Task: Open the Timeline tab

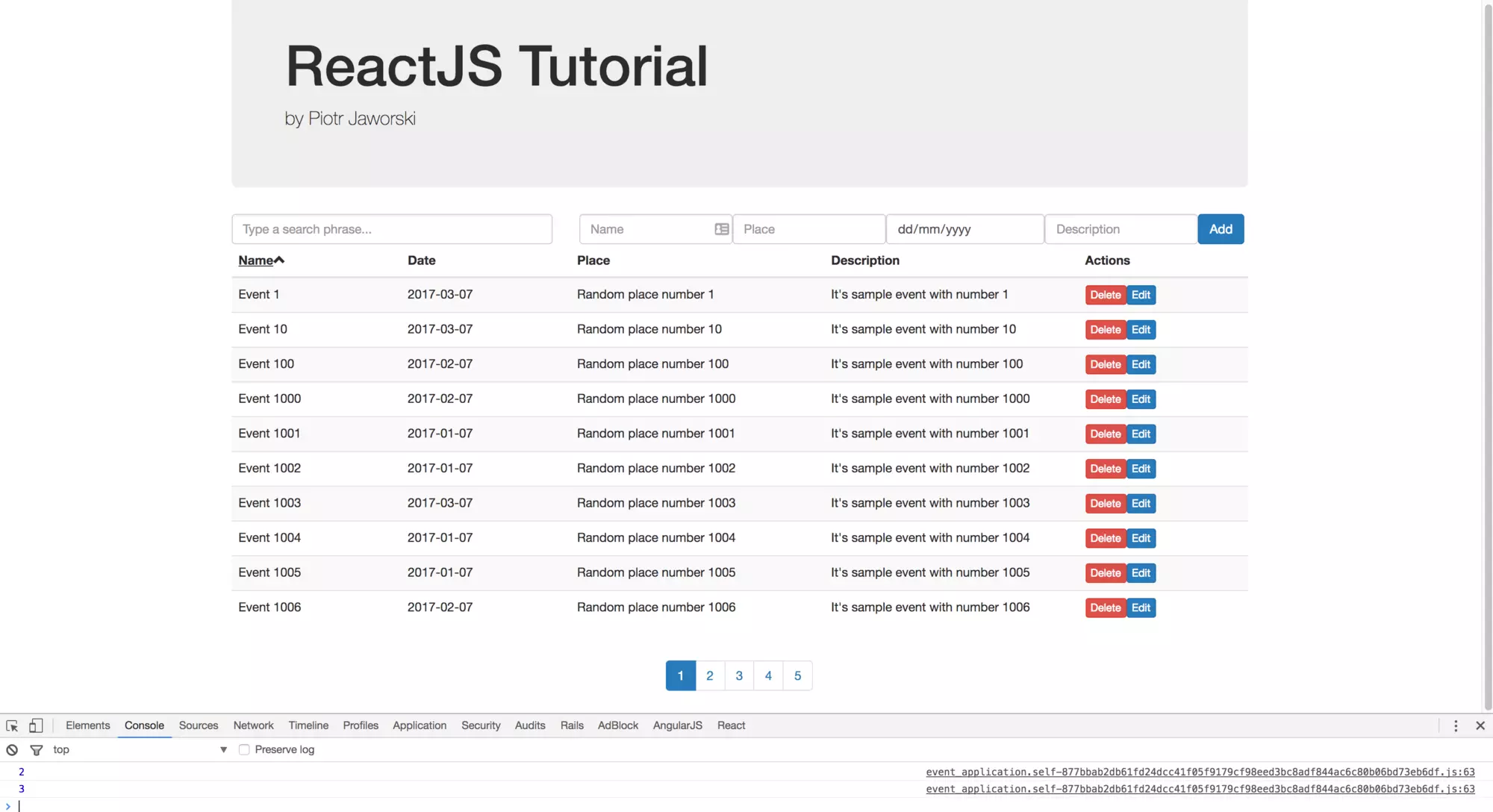Action: (x=308, y=725)
